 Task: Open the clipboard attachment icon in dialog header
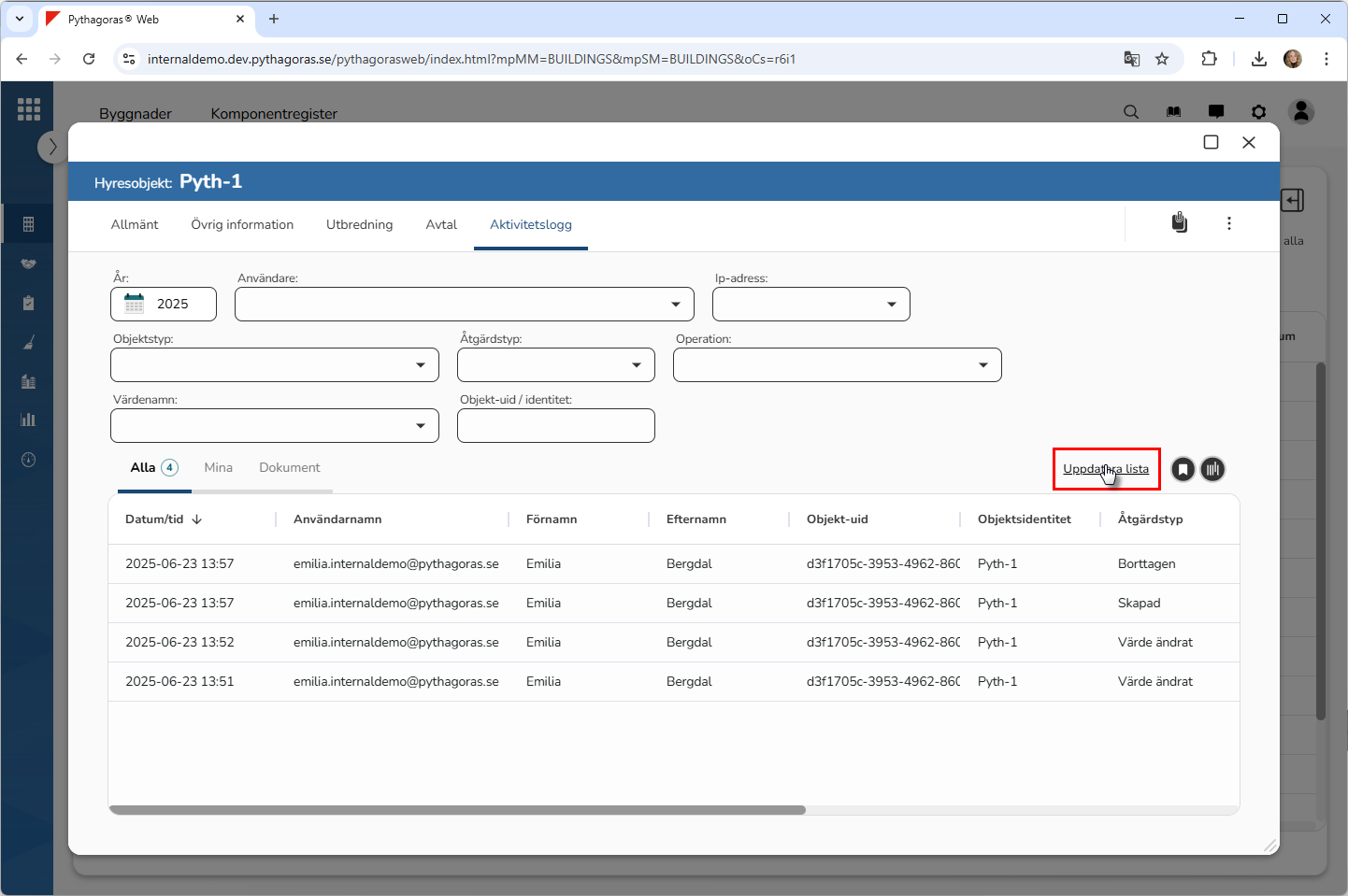tap(1180, 222)
